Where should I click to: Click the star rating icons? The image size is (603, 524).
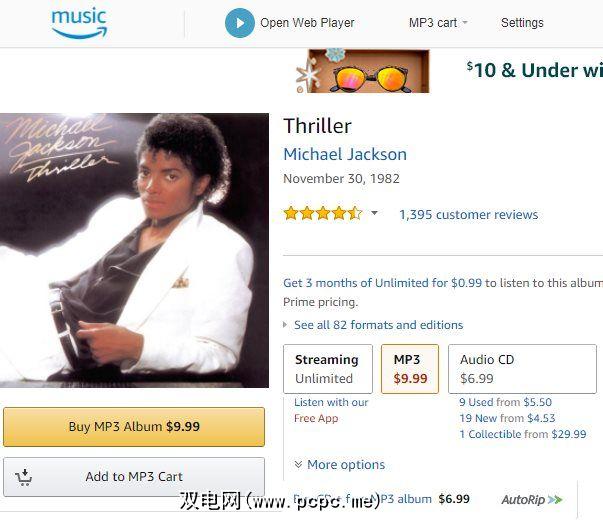323,213
